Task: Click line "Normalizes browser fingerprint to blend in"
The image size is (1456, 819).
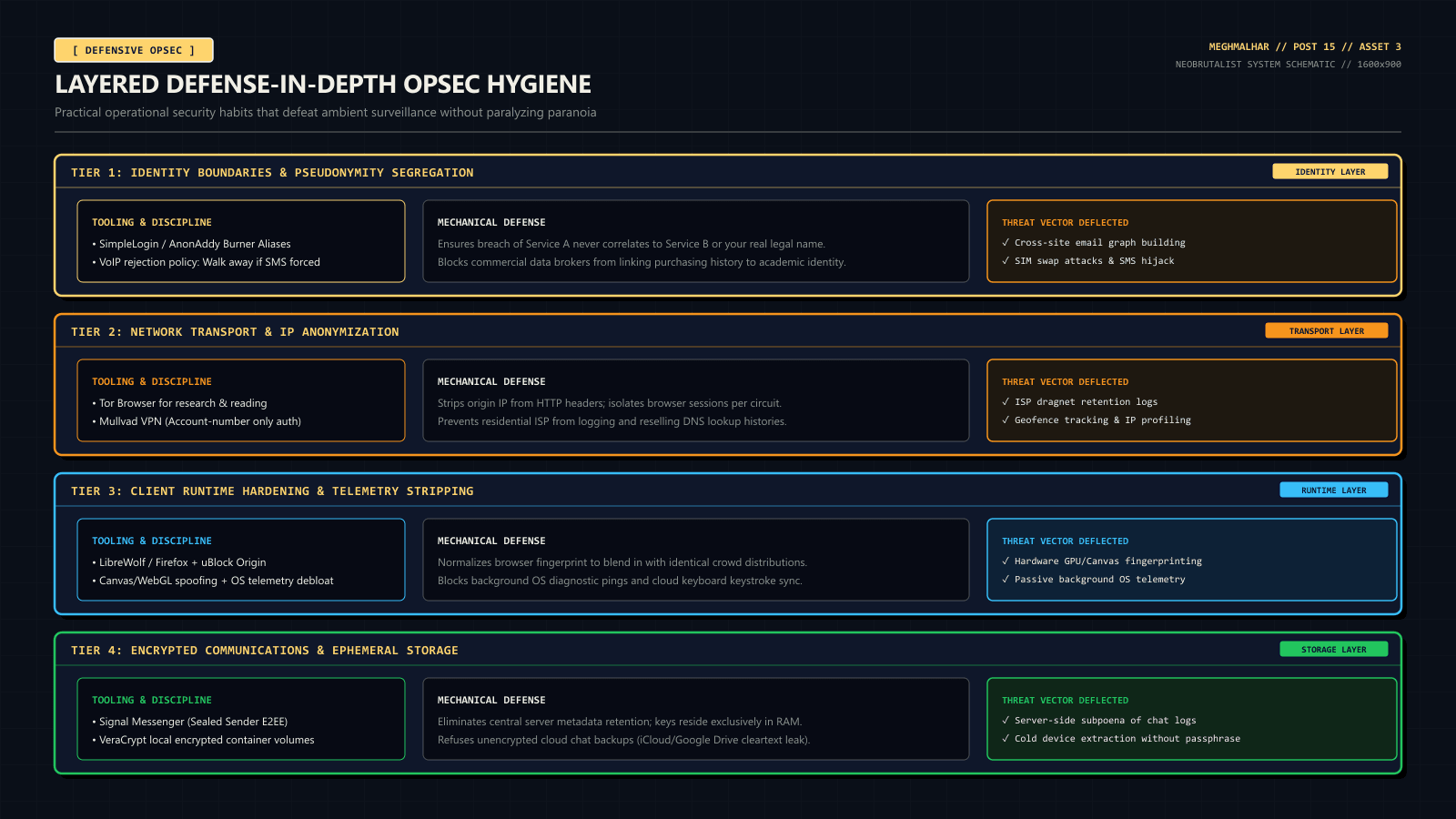Action: [x=622, y=562]
